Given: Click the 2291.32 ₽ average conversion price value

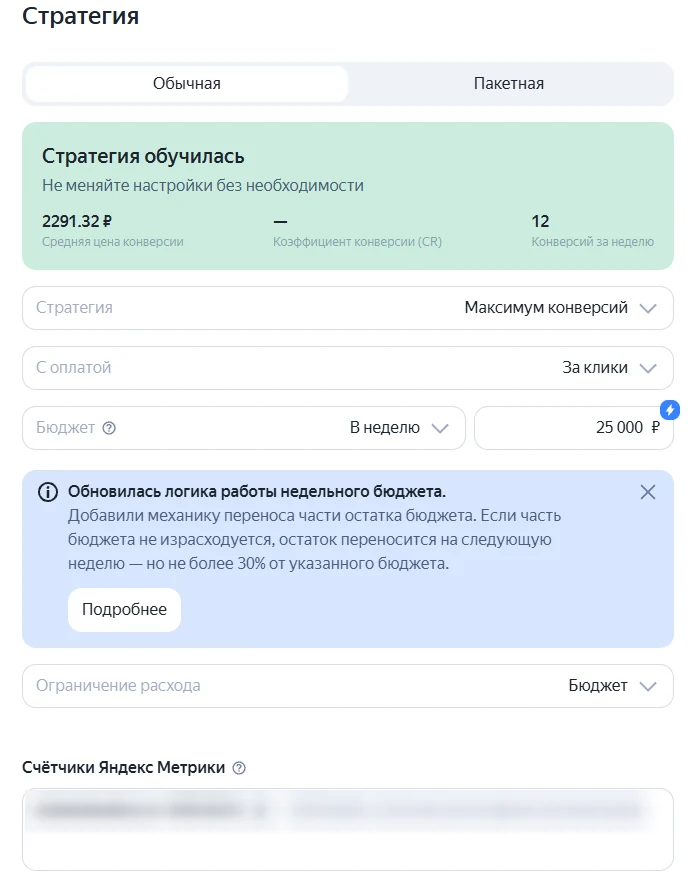Looking at the screenshot, I should [77, 221].
